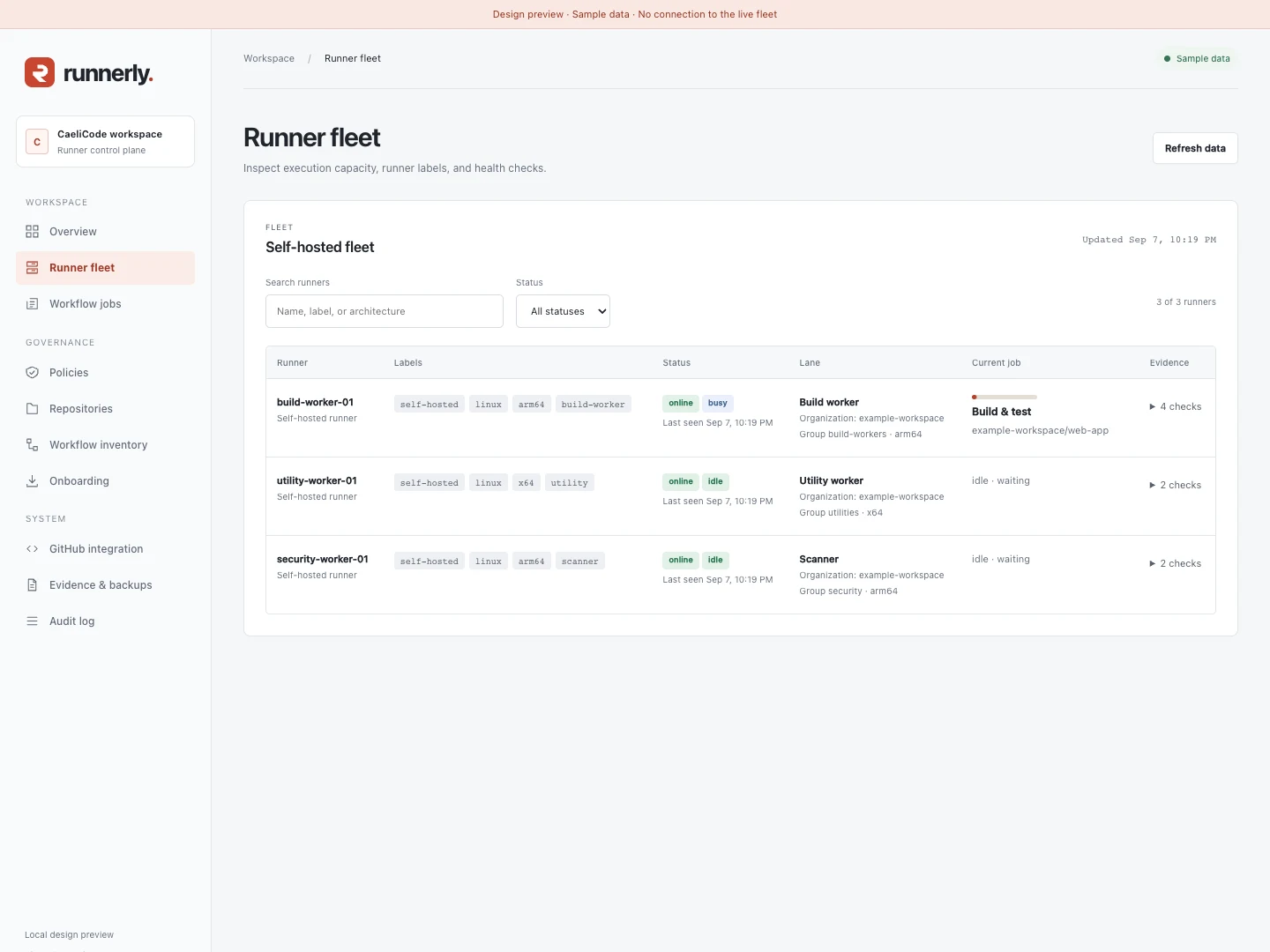Viewport: 1270px width, 952px height.
Task: Click the Workflow jobs list icon
Action: click(x=33, y=304)
